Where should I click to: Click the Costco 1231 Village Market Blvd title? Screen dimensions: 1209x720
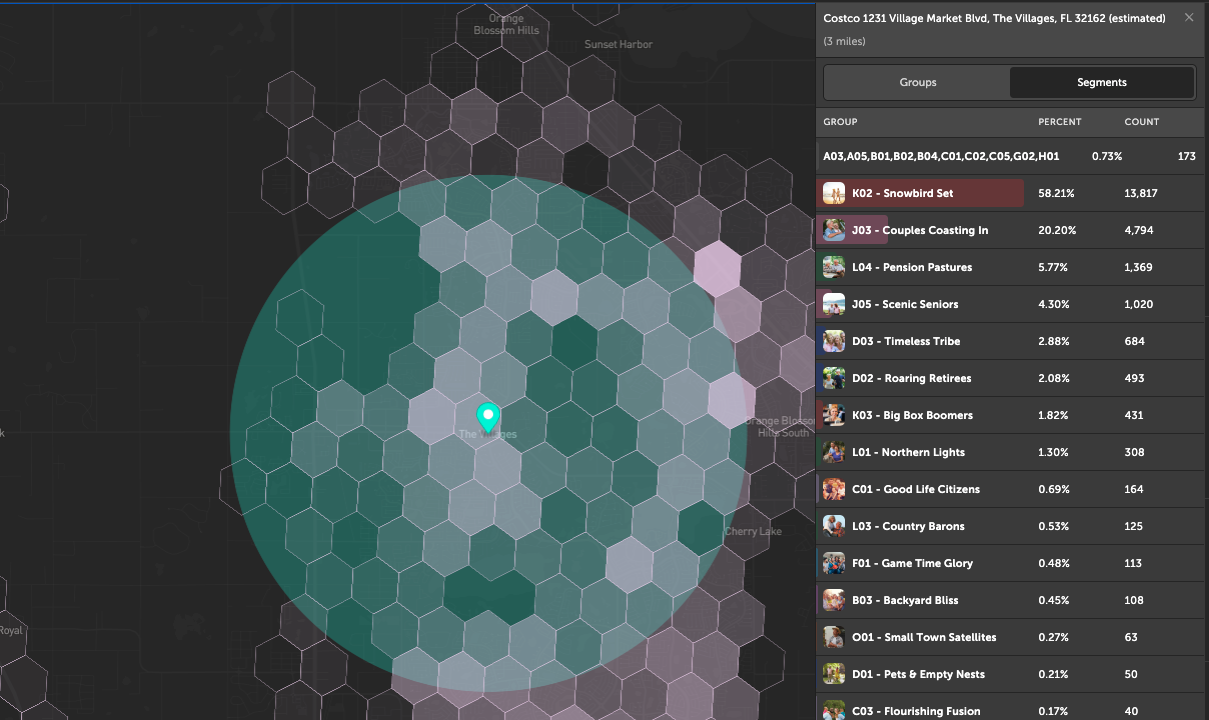[x=994, y=18]
